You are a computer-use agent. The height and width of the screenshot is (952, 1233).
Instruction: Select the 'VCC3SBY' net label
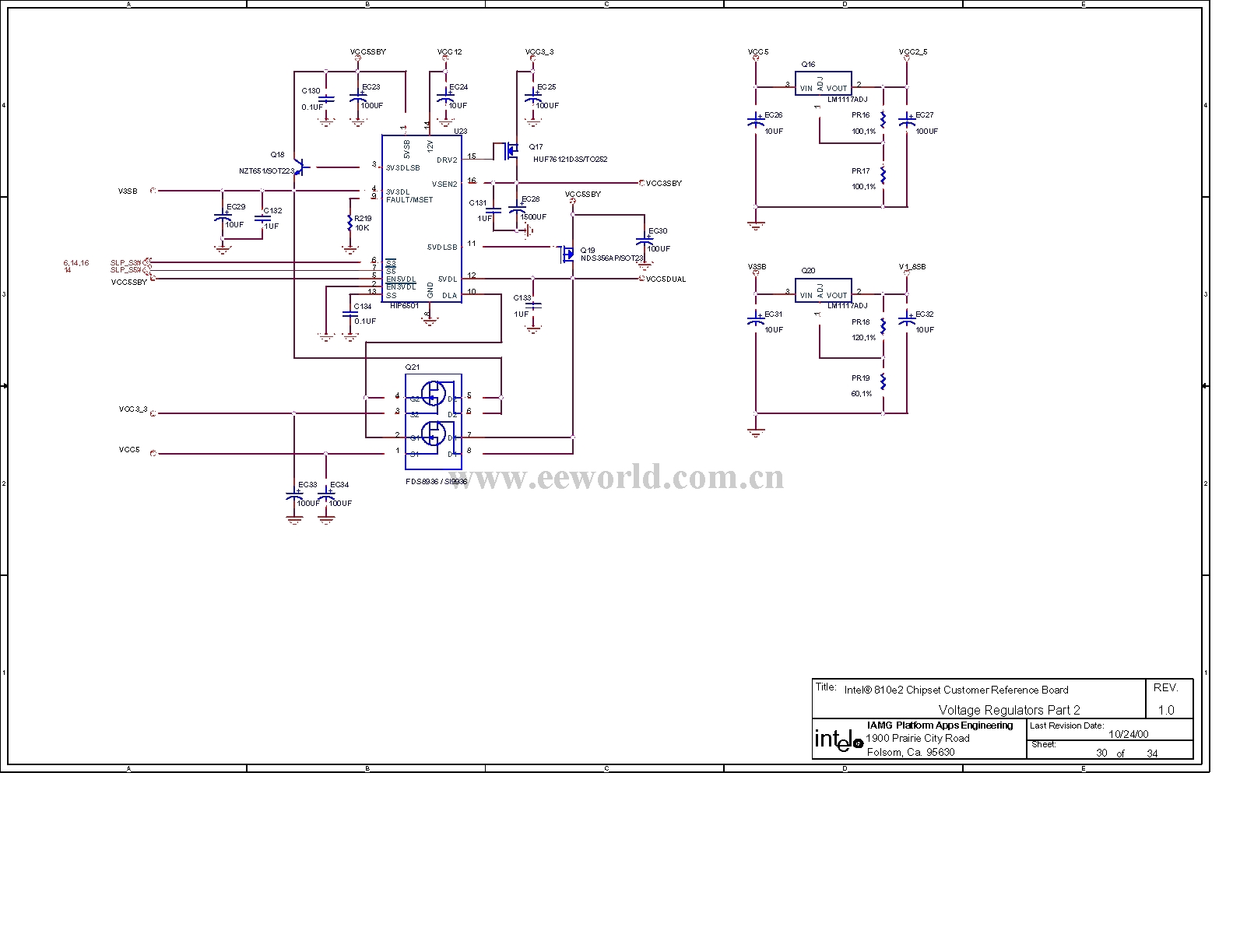pyautogui.click(x=664, y=184)
